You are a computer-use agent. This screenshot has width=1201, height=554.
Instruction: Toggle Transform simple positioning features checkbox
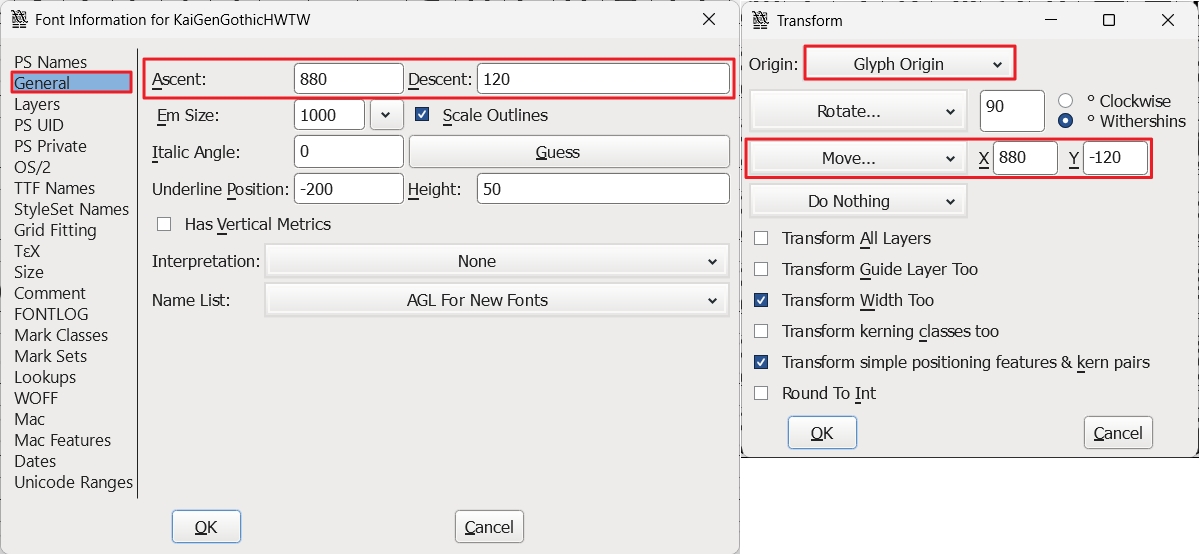(x=761, y=362)
